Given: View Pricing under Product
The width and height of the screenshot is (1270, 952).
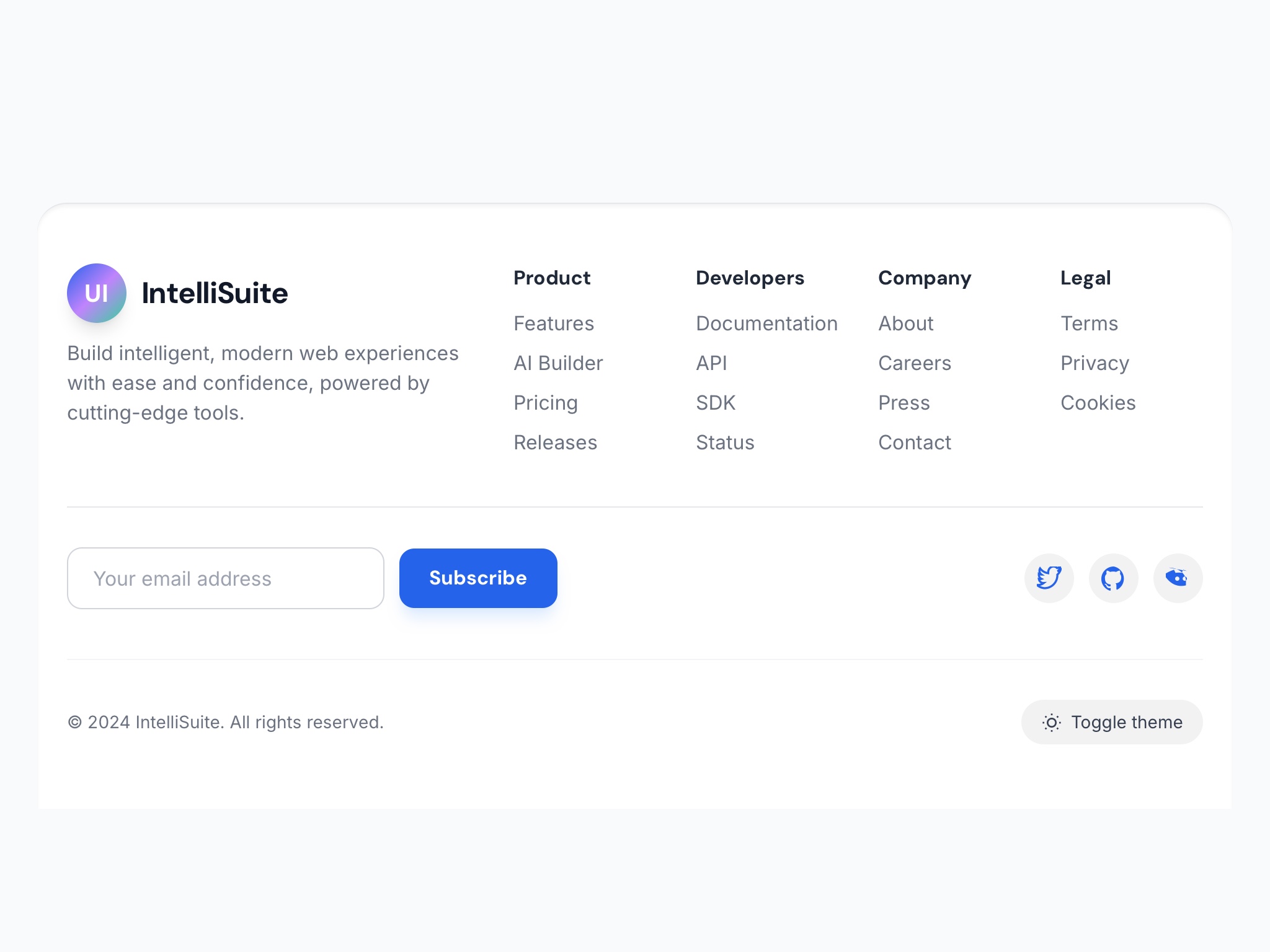Looking at the screenshot, I should (546, 403).
